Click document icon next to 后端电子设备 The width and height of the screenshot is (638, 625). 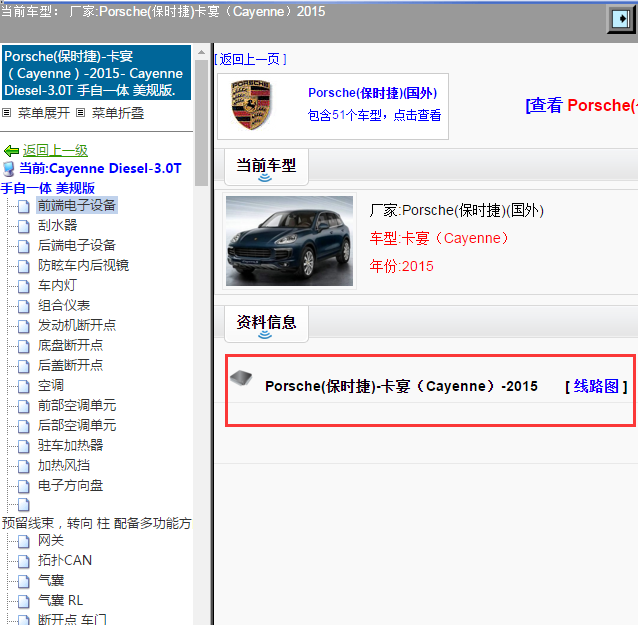pos(24,246)
